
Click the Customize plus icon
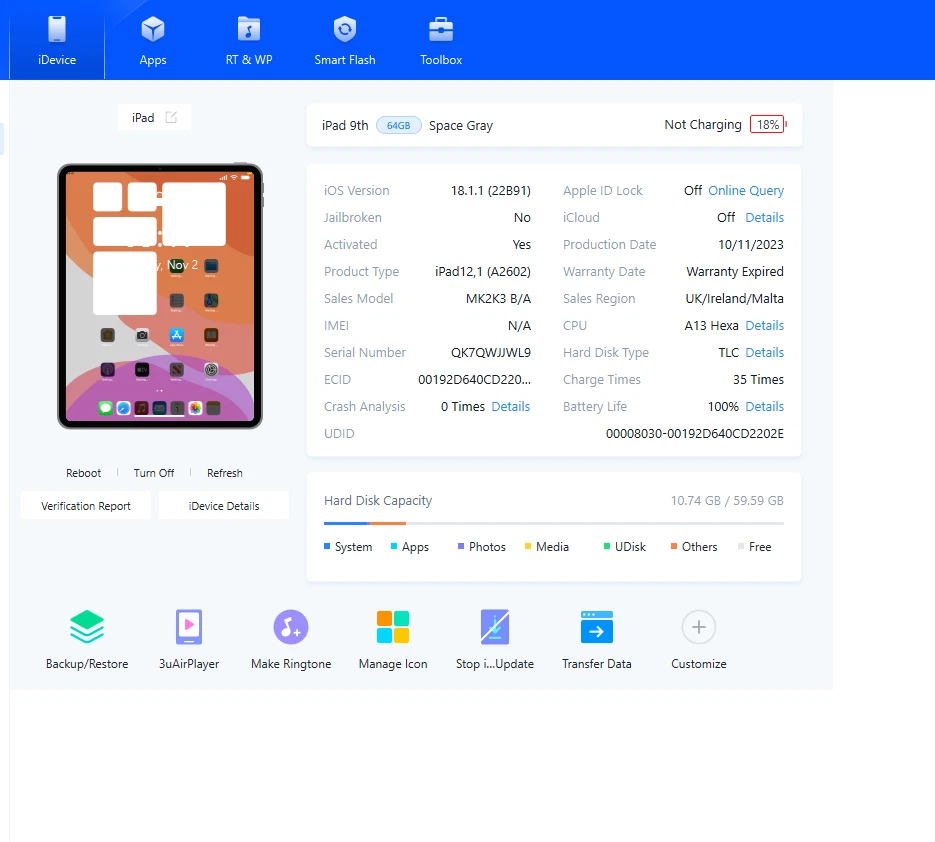[699, 627]
